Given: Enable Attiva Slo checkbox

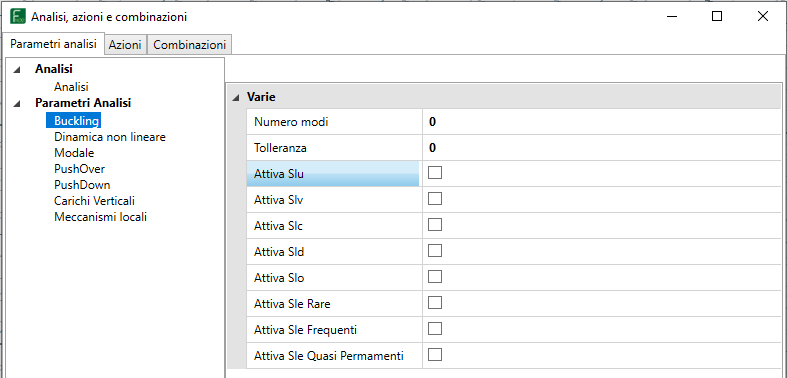Looking at the screenshot, I should tap(435, 277).
